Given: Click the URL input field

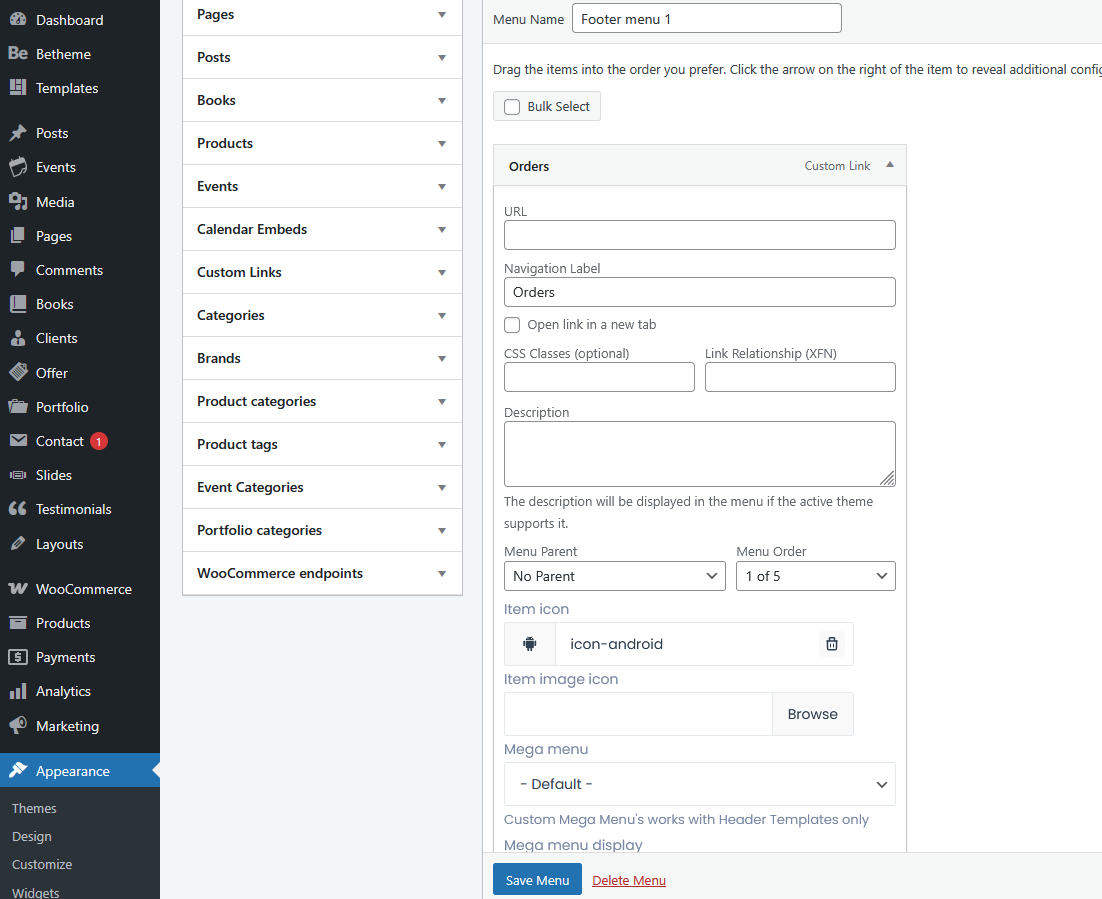Looking at the screenshot, I should point(699,235).
